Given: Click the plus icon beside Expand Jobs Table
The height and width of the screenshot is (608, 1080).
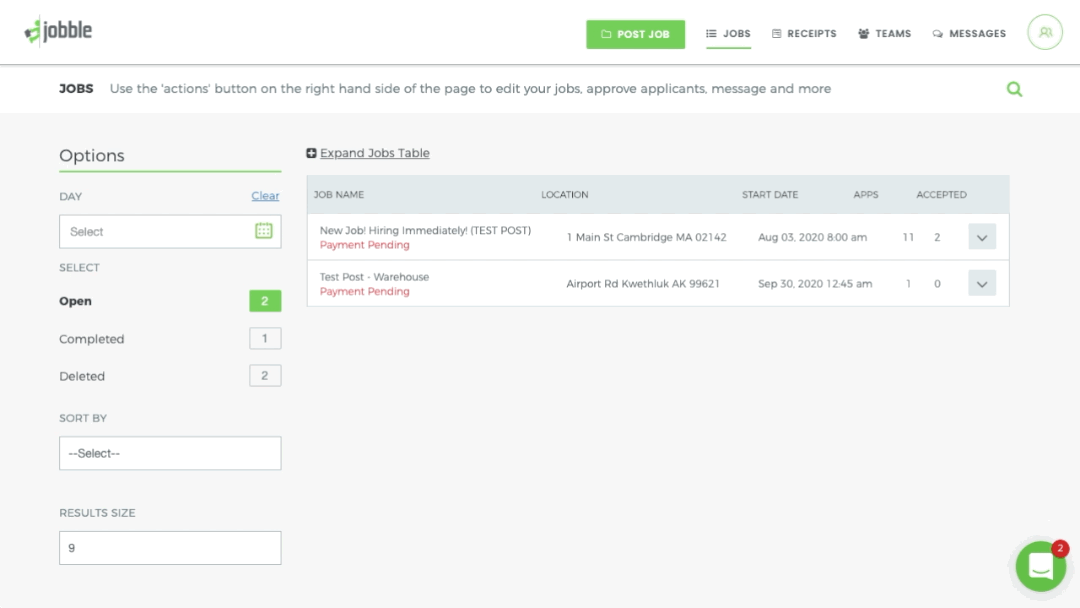Looking at the screenshot, I should pyautogui.click(x=311, y=153).
